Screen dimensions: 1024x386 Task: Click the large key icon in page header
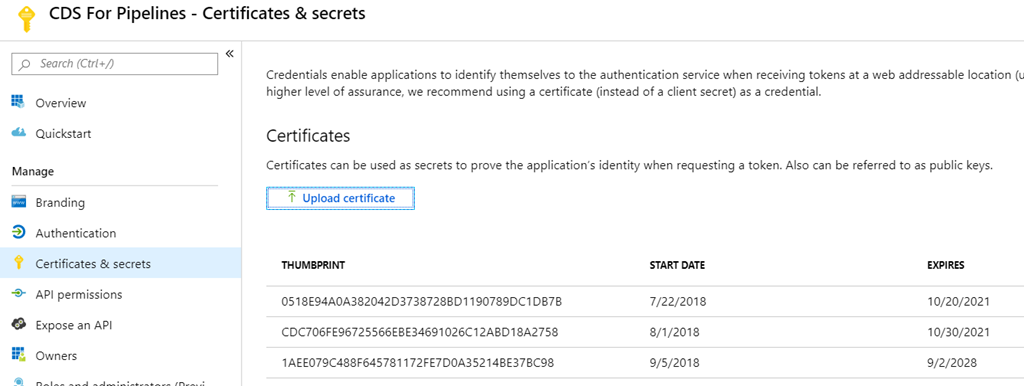25,20
